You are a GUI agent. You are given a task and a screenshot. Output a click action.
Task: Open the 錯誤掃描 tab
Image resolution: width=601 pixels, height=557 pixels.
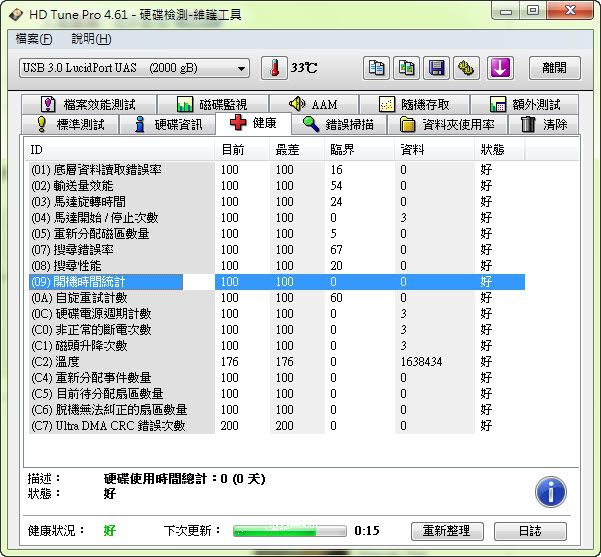click(339, 125)
